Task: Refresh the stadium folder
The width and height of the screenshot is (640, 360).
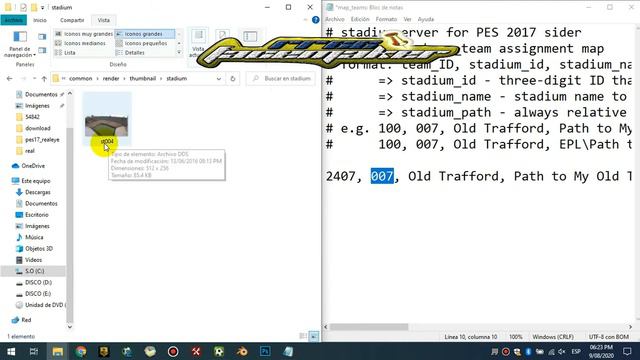Action: (x=233, y=78)
